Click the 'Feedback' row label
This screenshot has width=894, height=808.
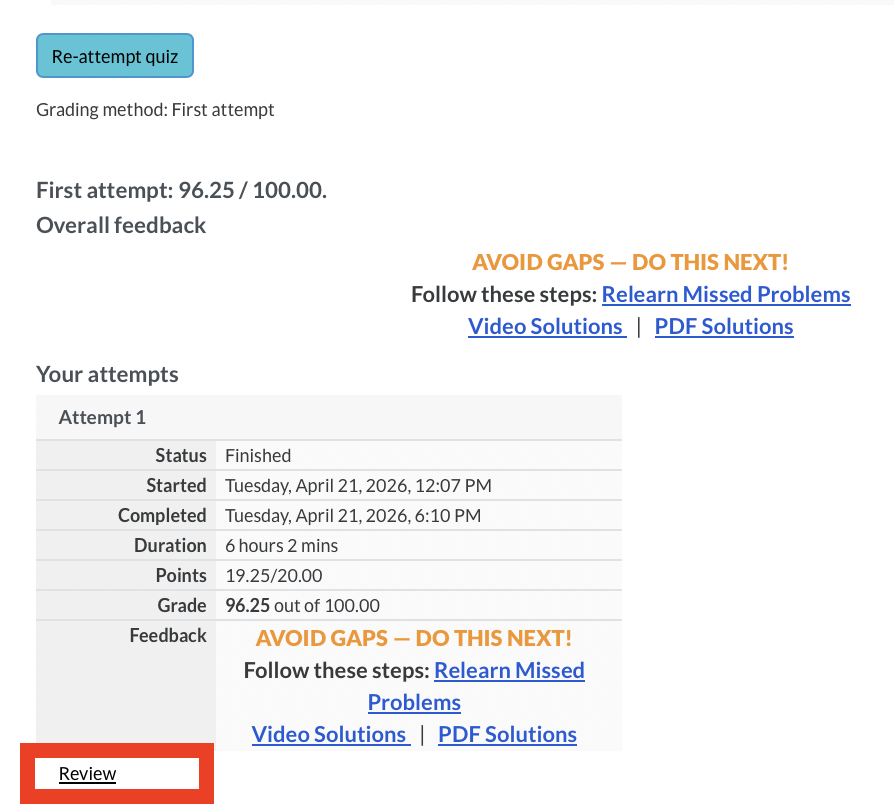[168, 635]
